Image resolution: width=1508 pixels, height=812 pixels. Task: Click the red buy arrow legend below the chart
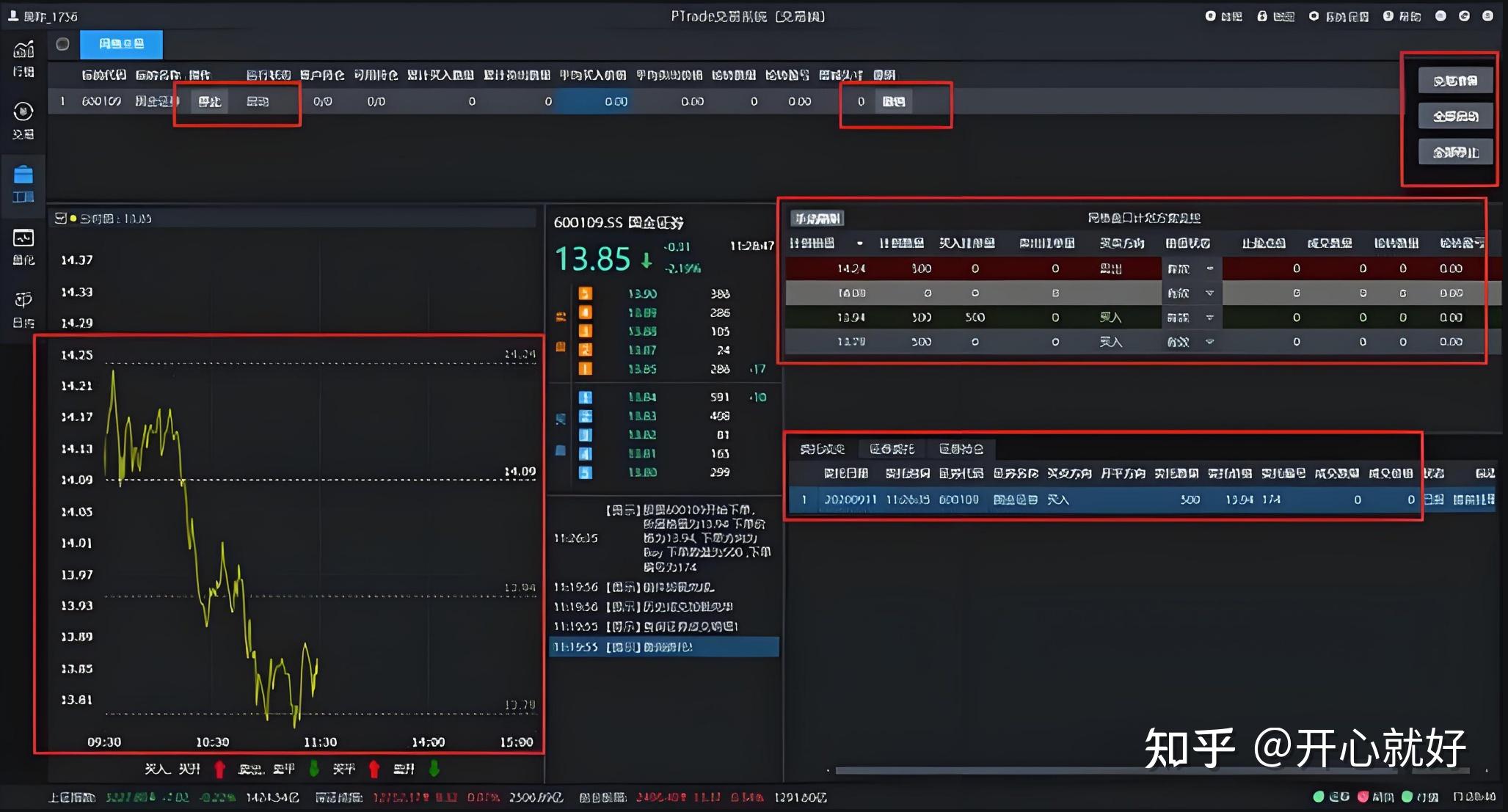[218, 769]
